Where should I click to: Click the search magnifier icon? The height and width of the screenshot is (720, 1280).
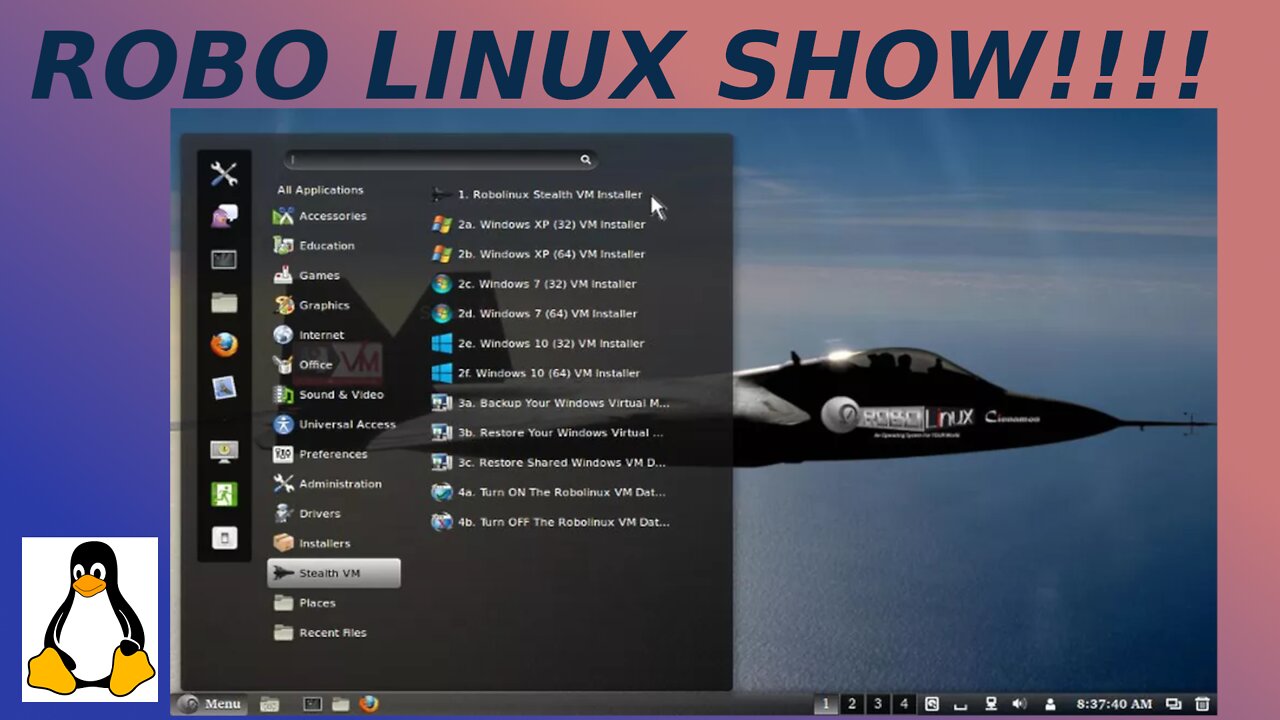coord(586,159)
